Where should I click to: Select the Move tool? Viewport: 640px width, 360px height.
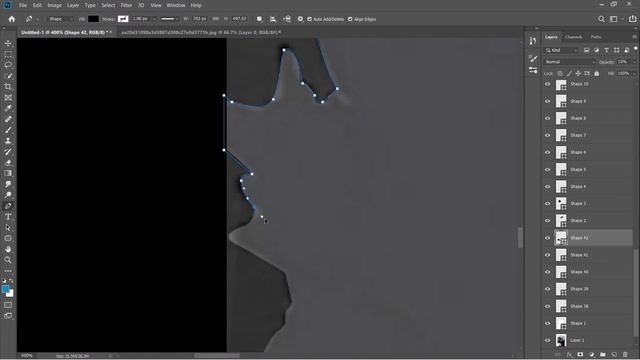[8, 43]
